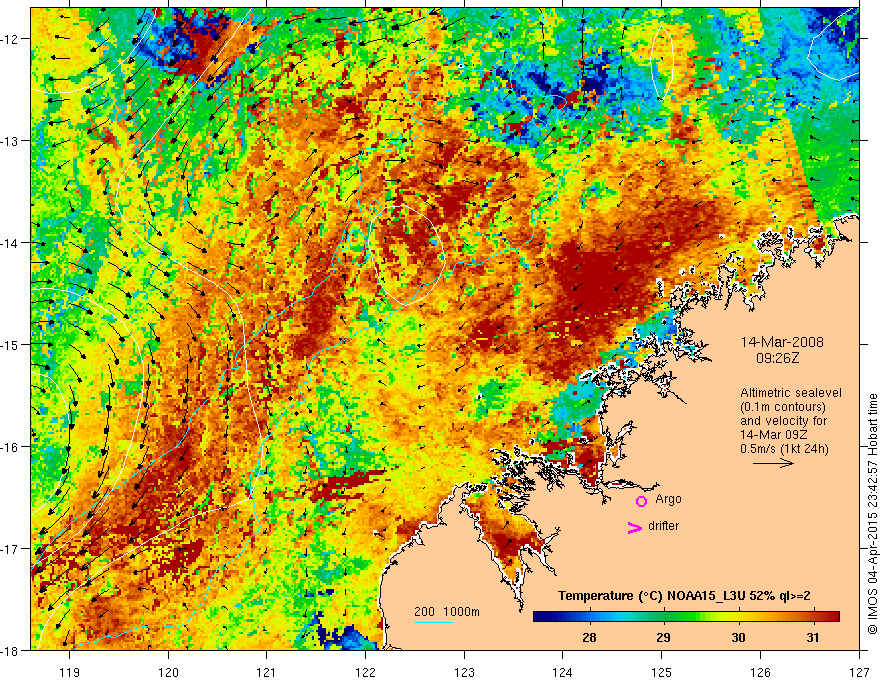This screenshot has width=880, height=680.
Task: Click longitude axis label 122
Action: (365, 672)
